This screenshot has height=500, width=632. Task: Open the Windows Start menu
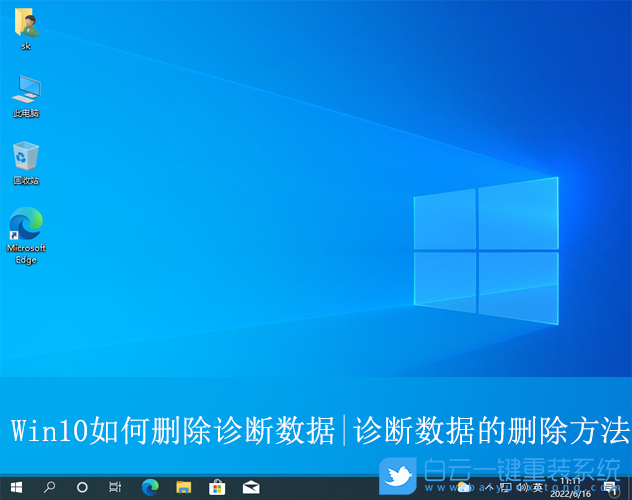click(x=16, y=488)
